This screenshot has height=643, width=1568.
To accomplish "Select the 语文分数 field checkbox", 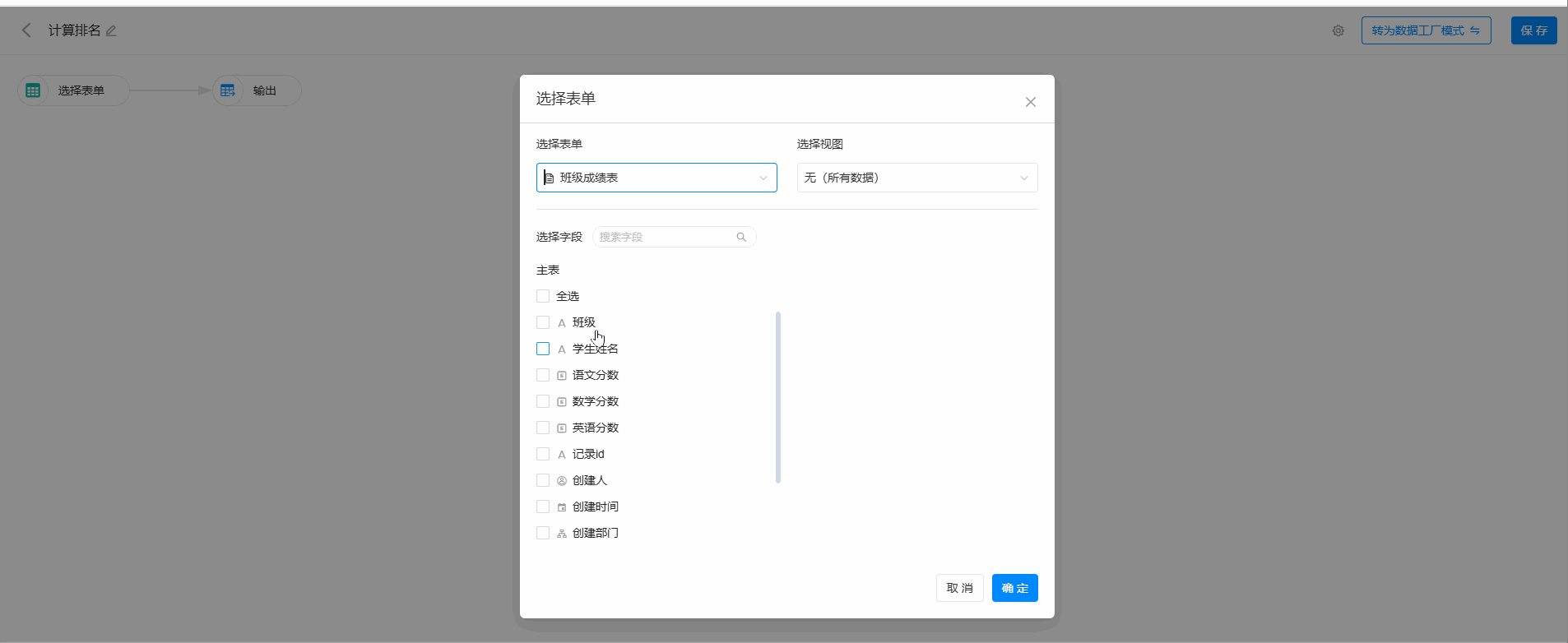I will point(543,375).
